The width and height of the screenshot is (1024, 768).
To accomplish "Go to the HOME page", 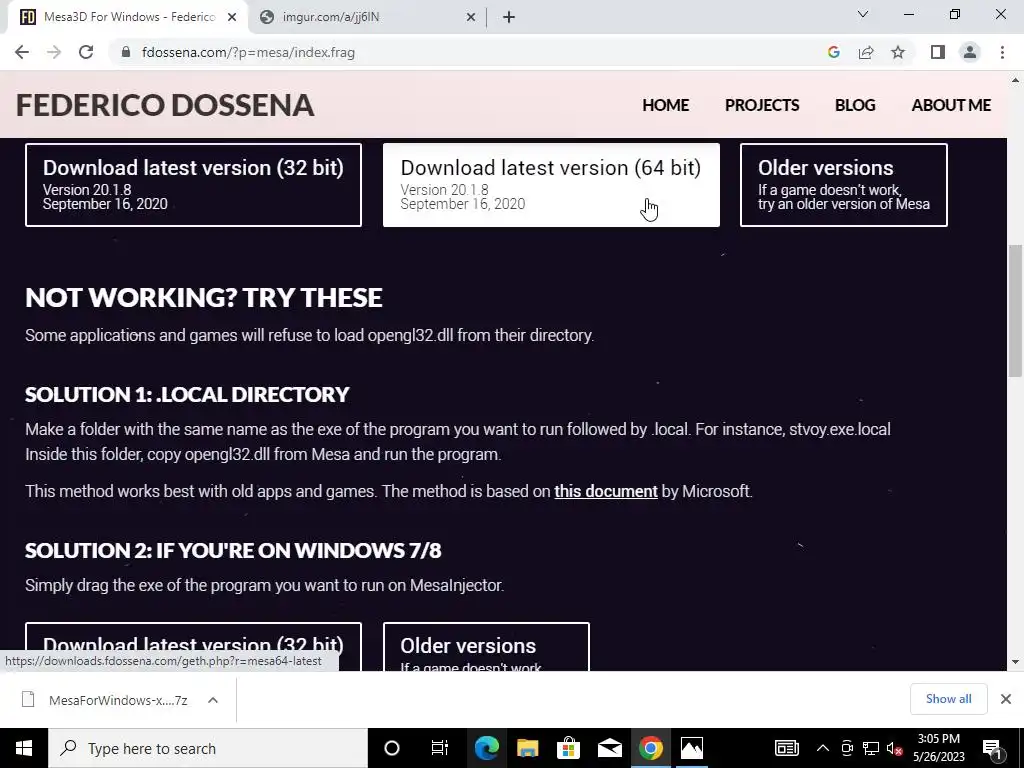I will pyautogui.click(x=665, y=105).
